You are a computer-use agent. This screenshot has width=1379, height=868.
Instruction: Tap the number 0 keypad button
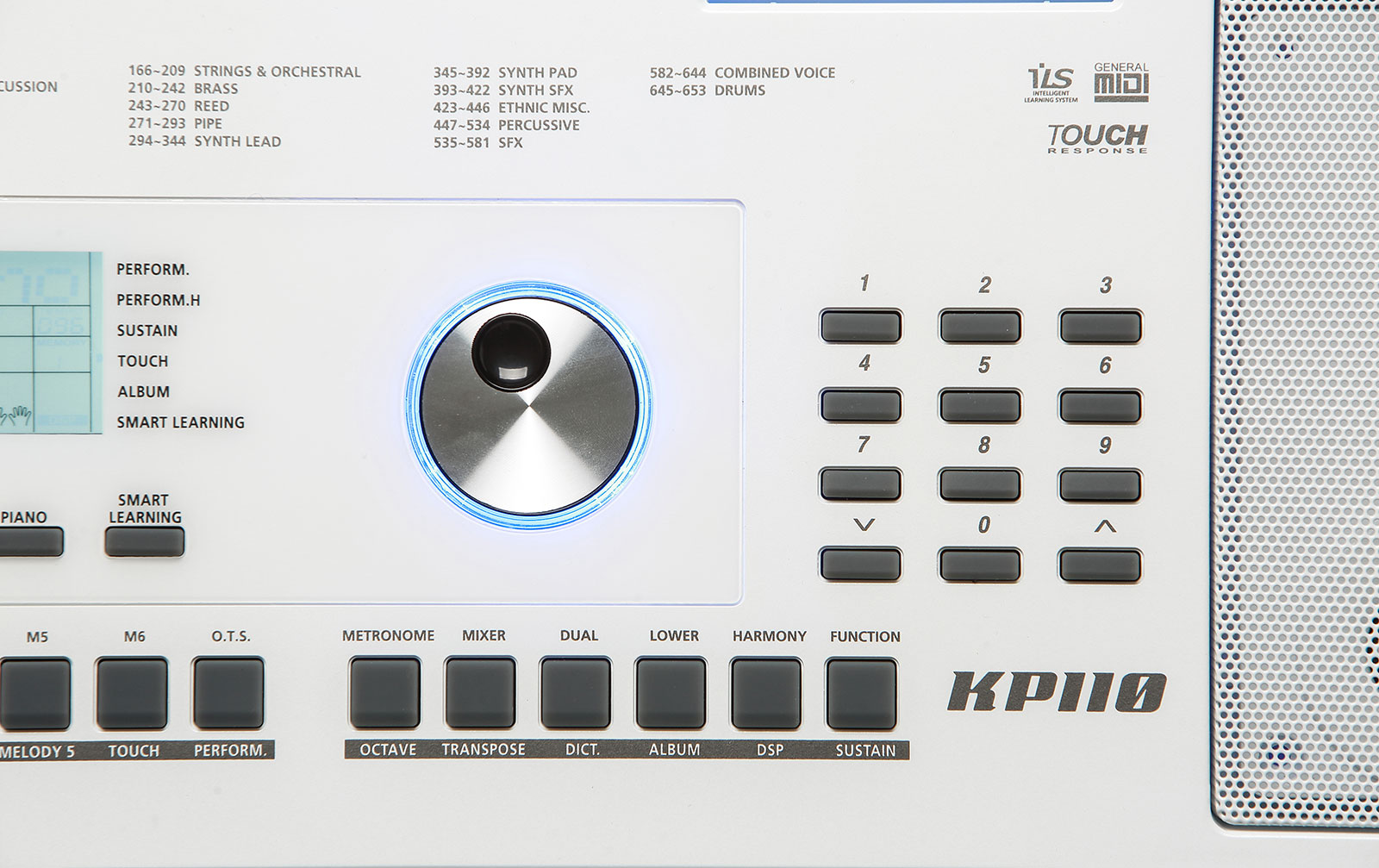coord(980,565)
